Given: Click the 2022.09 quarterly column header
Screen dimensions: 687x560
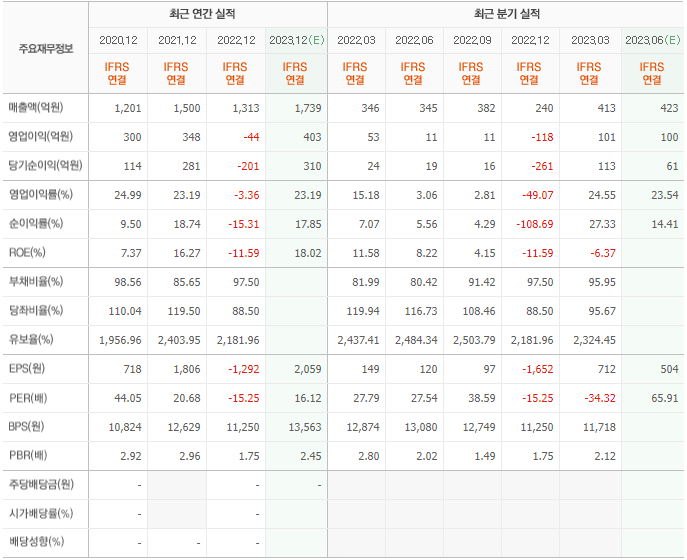Looking at the screenshot, I should click(x=472, y=40).
